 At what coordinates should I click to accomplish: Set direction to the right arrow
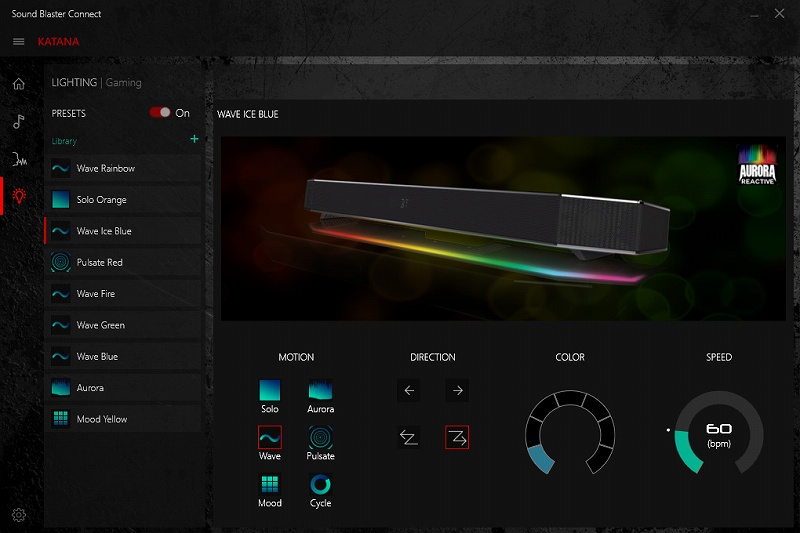pos(457,390)
